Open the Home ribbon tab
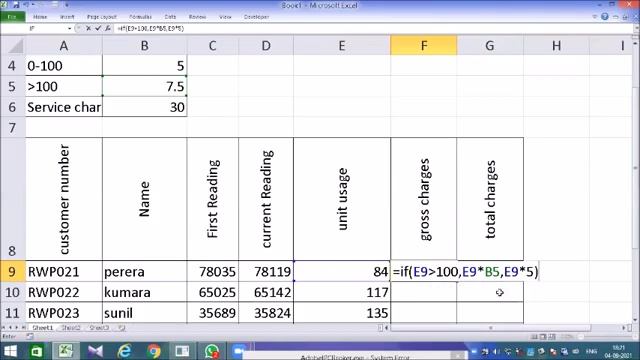640x360 pixels. (x=40, y=17)
